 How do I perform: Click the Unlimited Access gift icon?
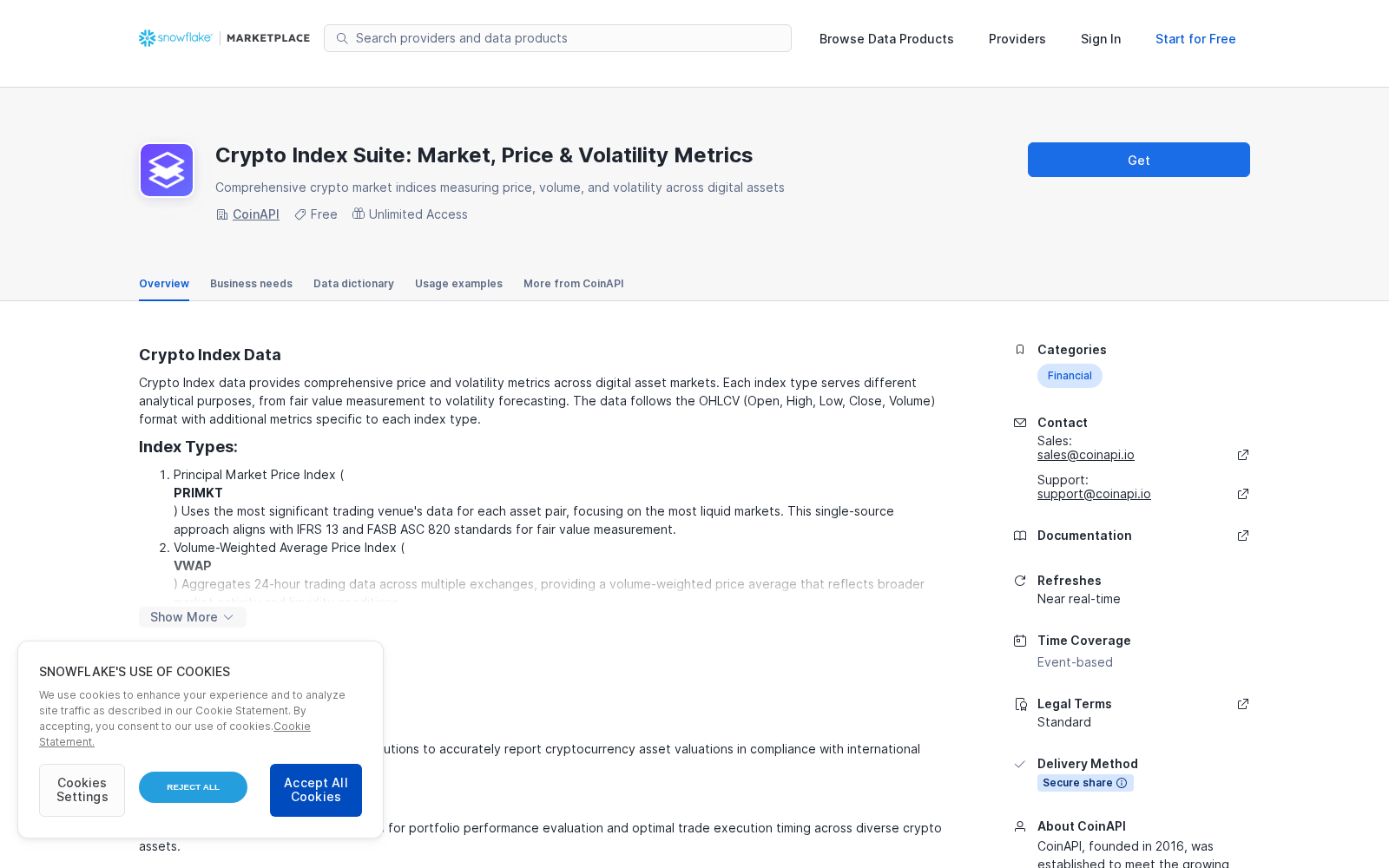pyautogui.click(x=359, y=214)
